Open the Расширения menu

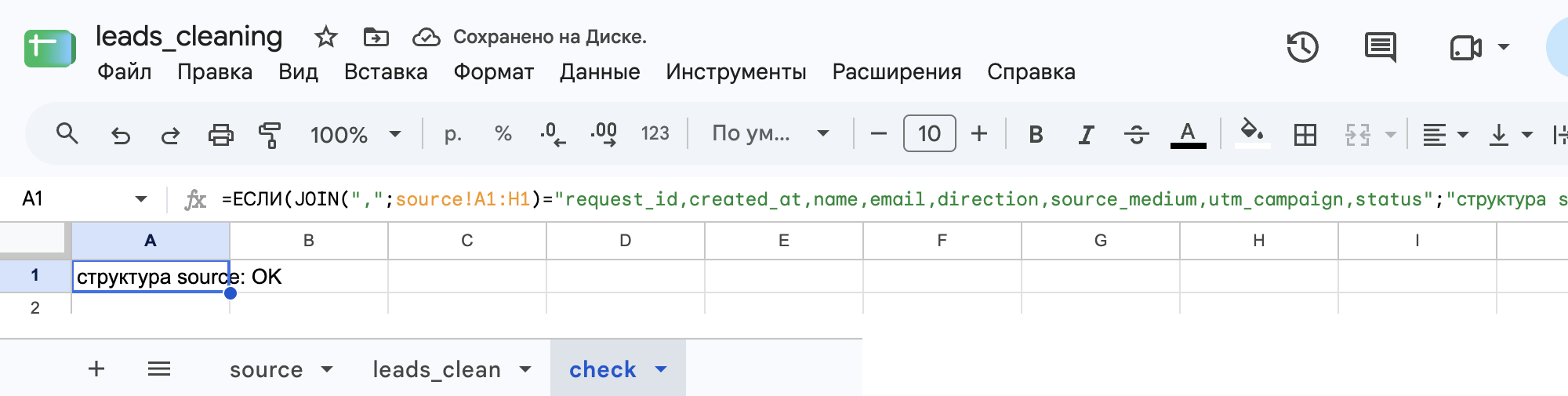pyautogui.click(x=897, y=72)
